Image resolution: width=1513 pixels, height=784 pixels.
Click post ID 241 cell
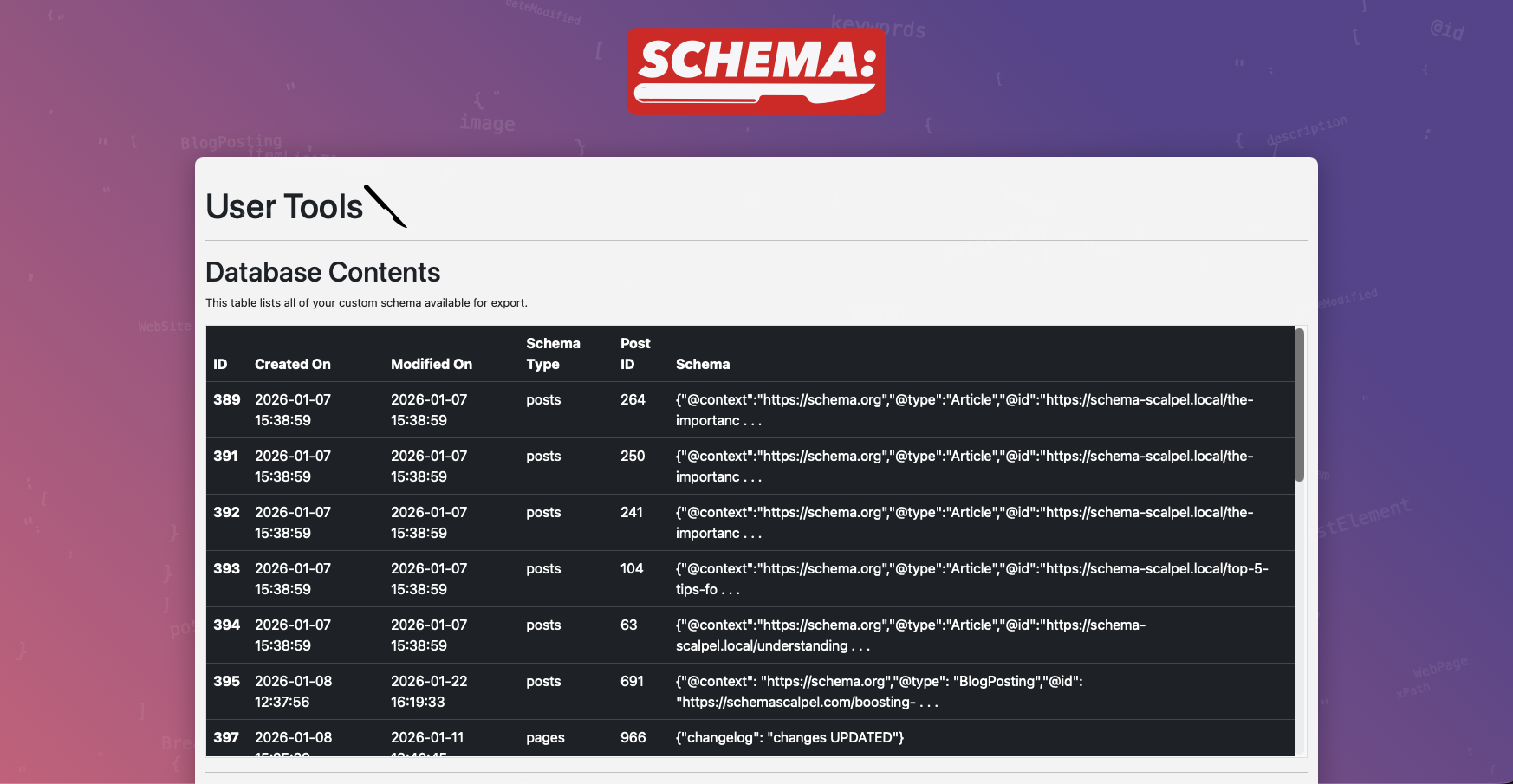632,512
